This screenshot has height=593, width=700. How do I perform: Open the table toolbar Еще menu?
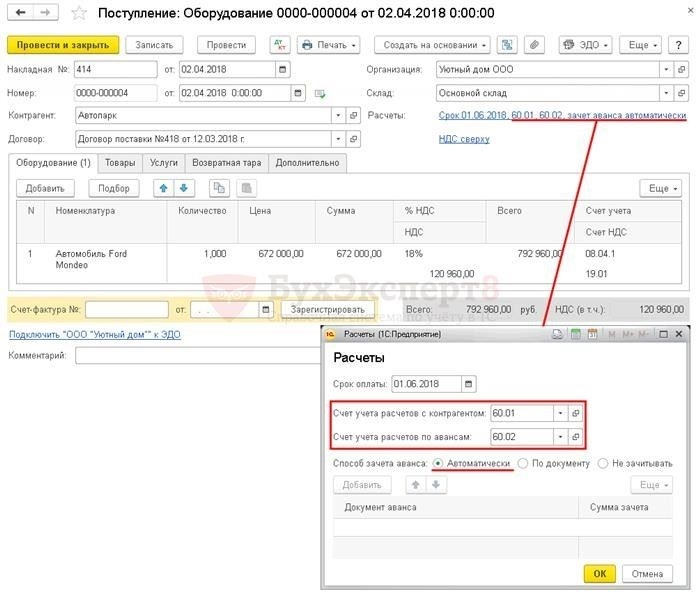pos(661,188)
